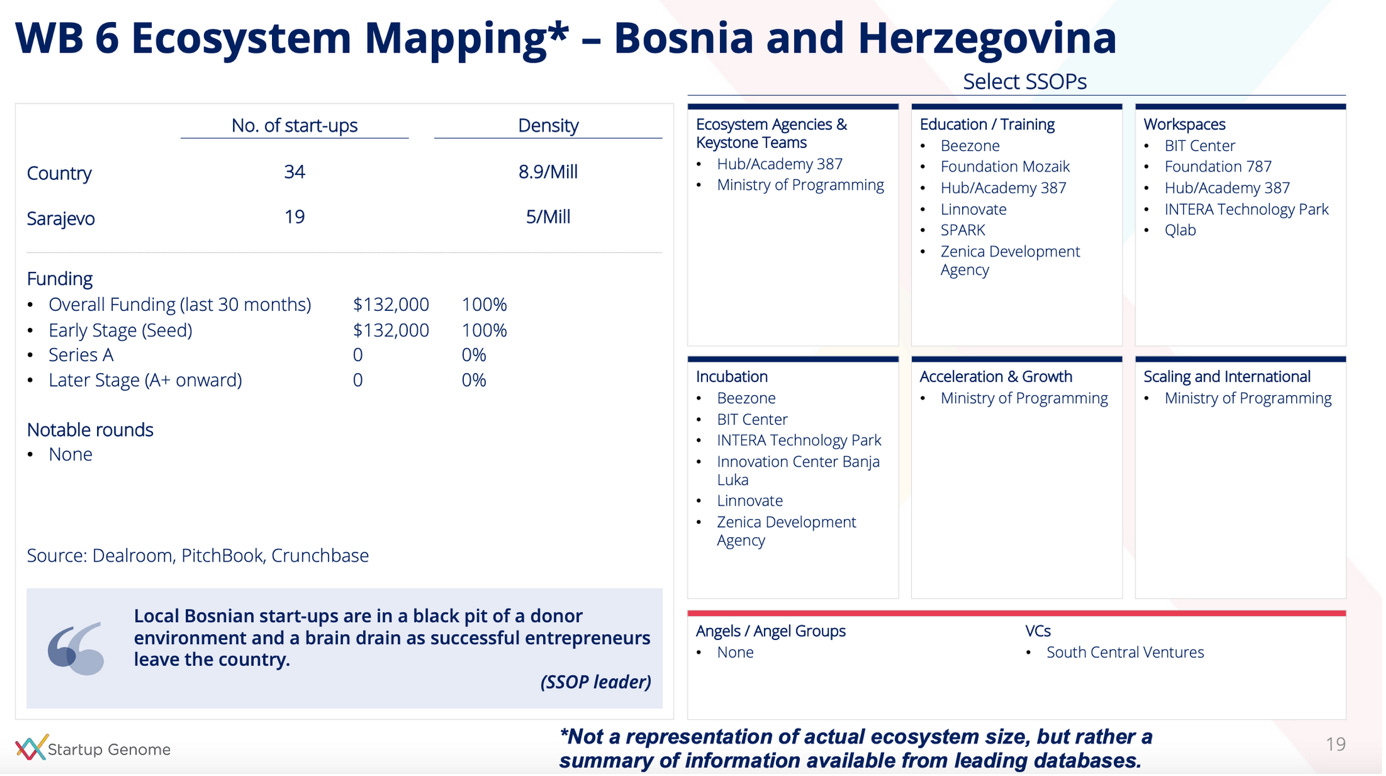Select 'Ministry of Programming' under Scaling and International
The width and height of the screenshot is (1386, 776).
(1248, 398)
